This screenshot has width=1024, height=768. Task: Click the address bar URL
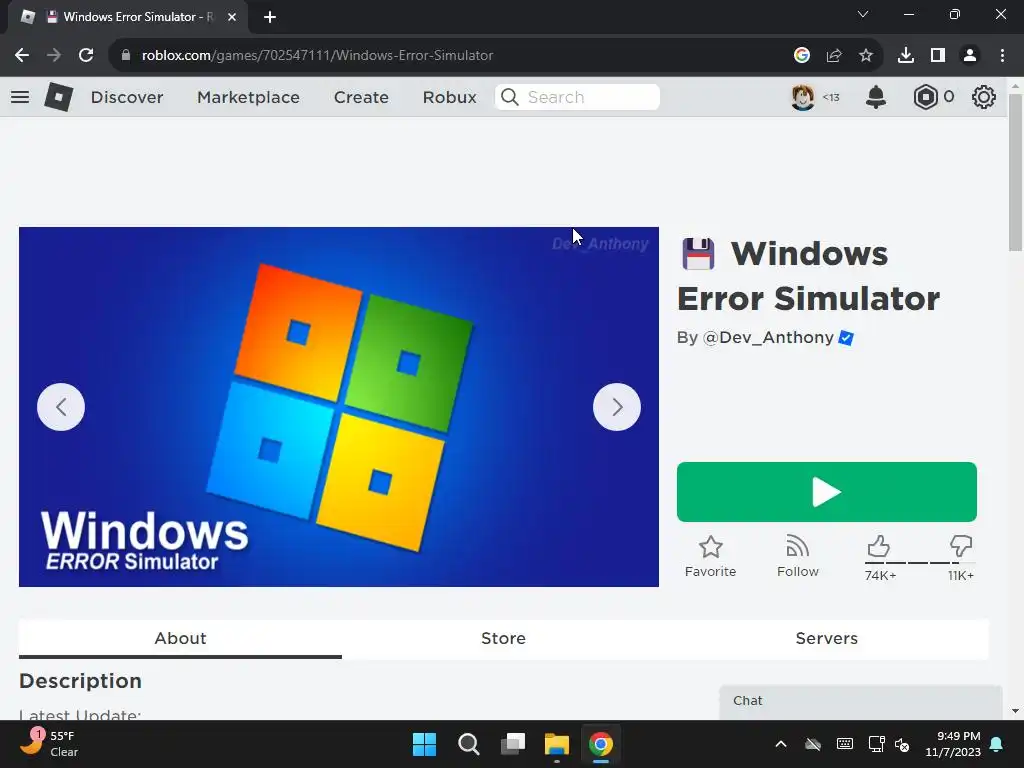tap(317, 56)
